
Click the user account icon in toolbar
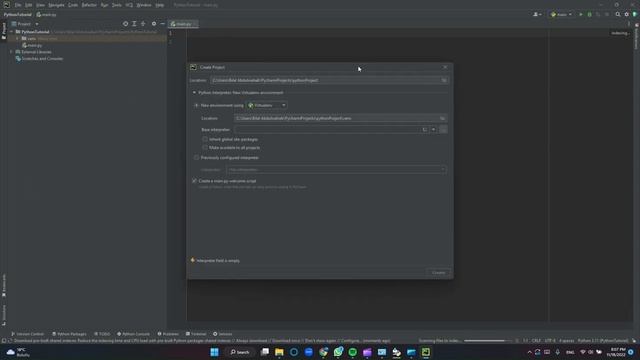(x=537, y=14)
